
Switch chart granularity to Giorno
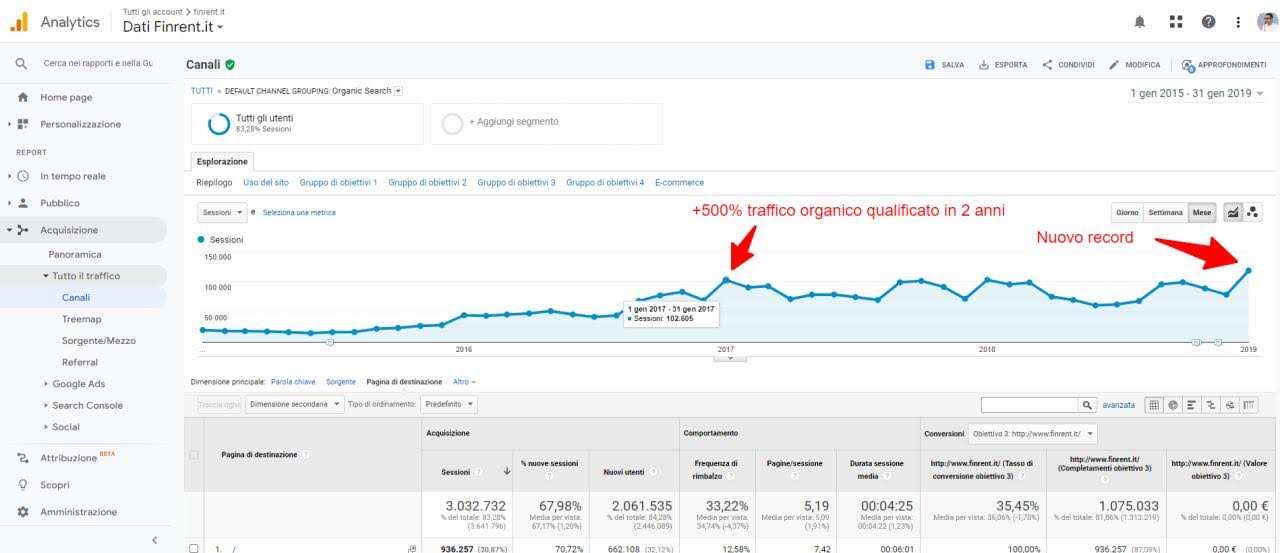point(1127,213)
